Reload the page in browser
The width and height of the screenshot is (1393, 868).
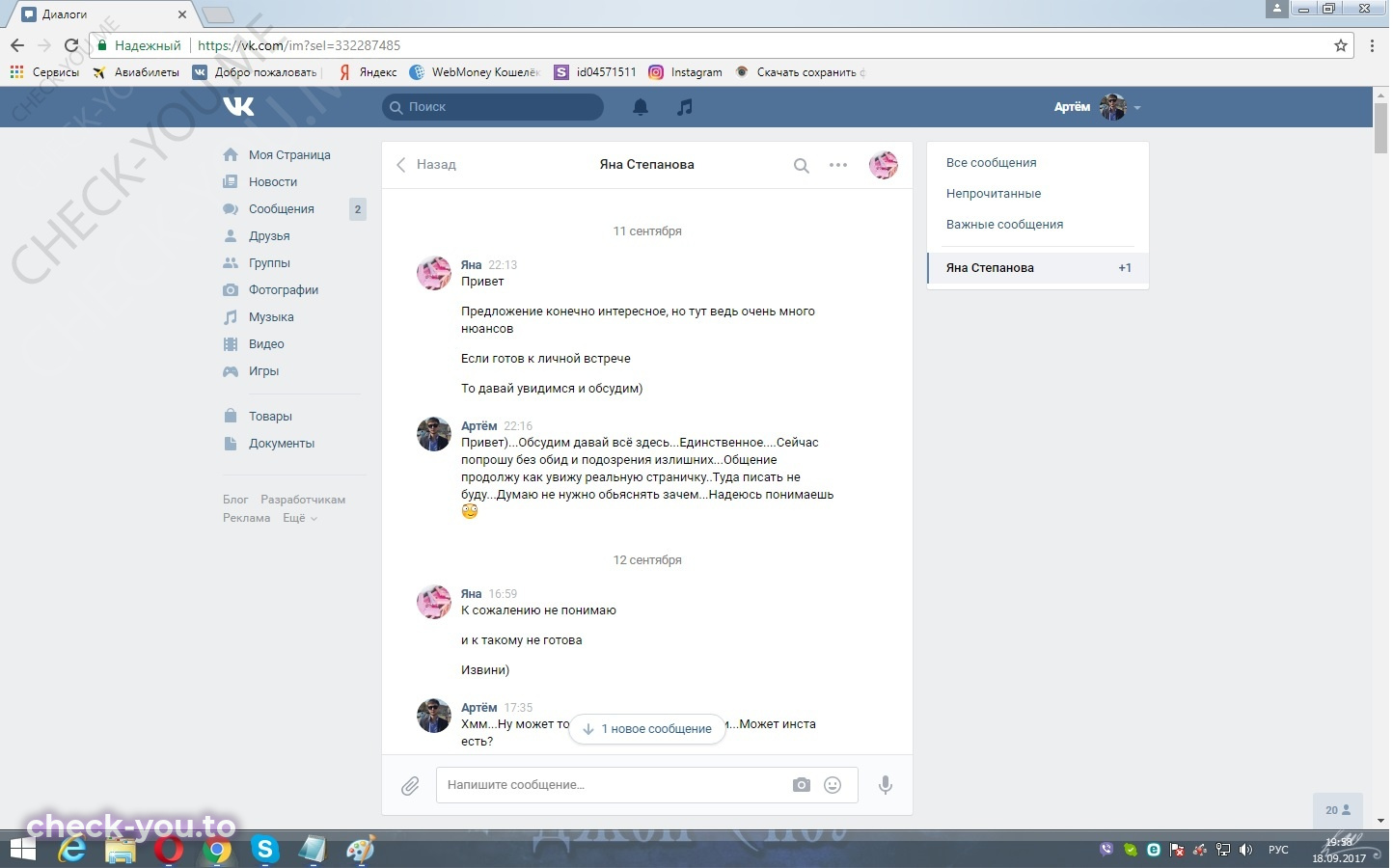coord(70,45)
